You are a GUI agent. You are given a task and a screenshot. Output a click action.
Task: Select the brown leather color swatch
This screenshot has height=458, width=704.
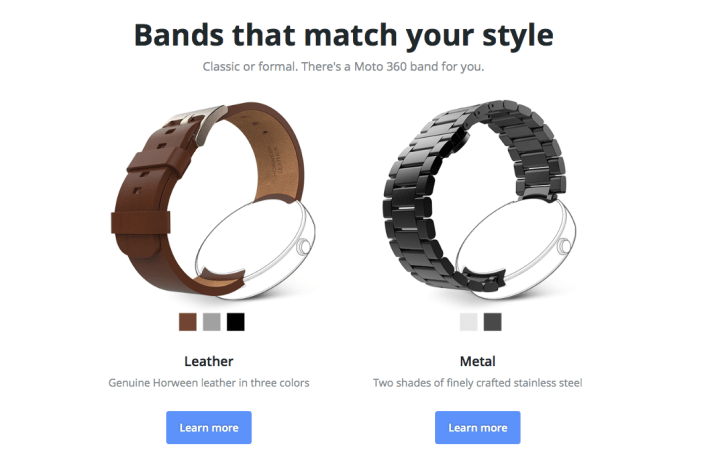coord(188,322)
